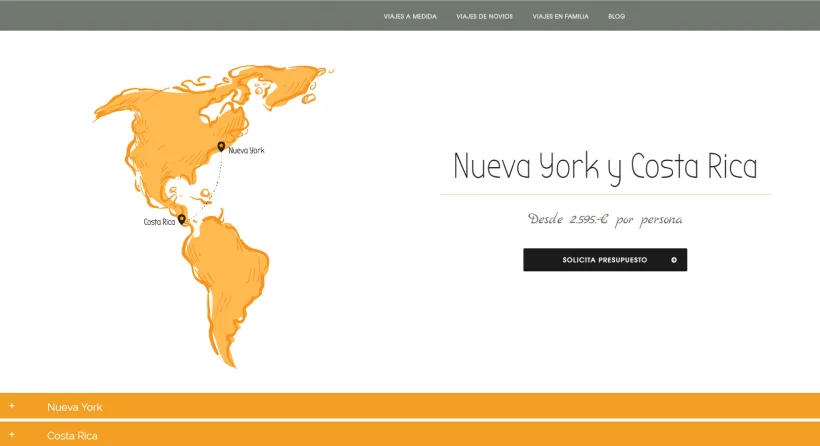
Task: Click the Costa Rica label on the map
Action: point(160,222)
